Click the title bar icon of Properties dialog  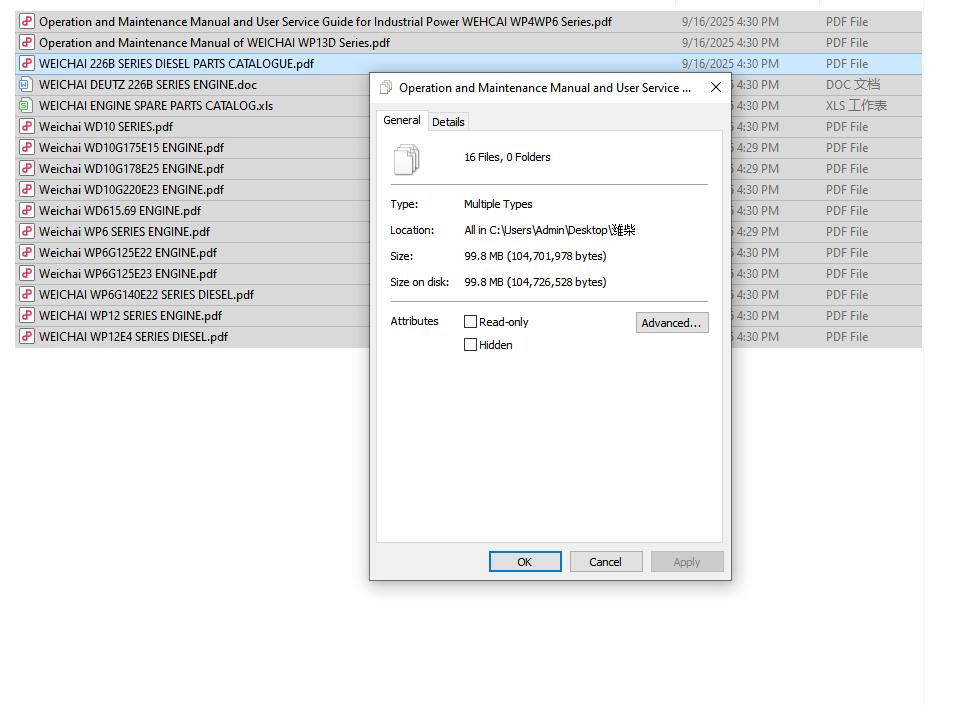click(386, 88)
